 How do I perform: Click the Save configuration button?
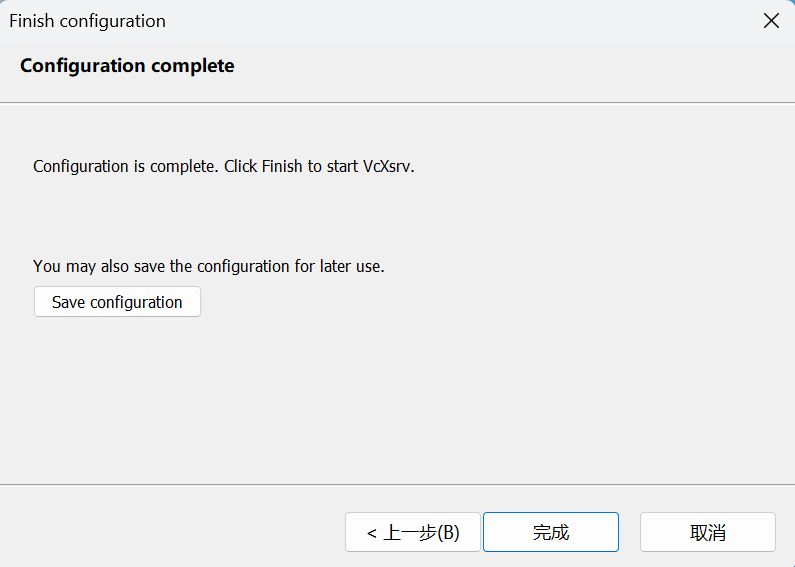(117, 302)
